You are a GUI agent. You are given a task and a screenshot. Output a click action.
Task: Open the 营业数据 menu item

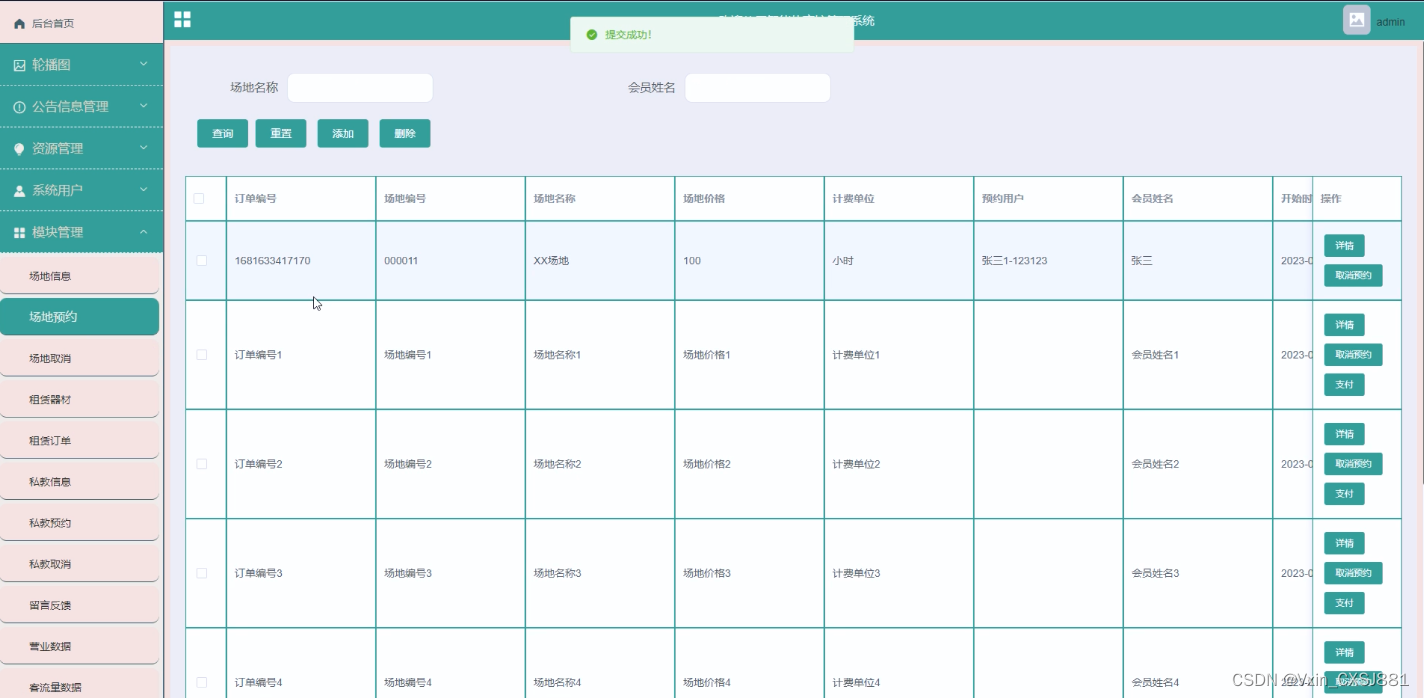[80, 646]
